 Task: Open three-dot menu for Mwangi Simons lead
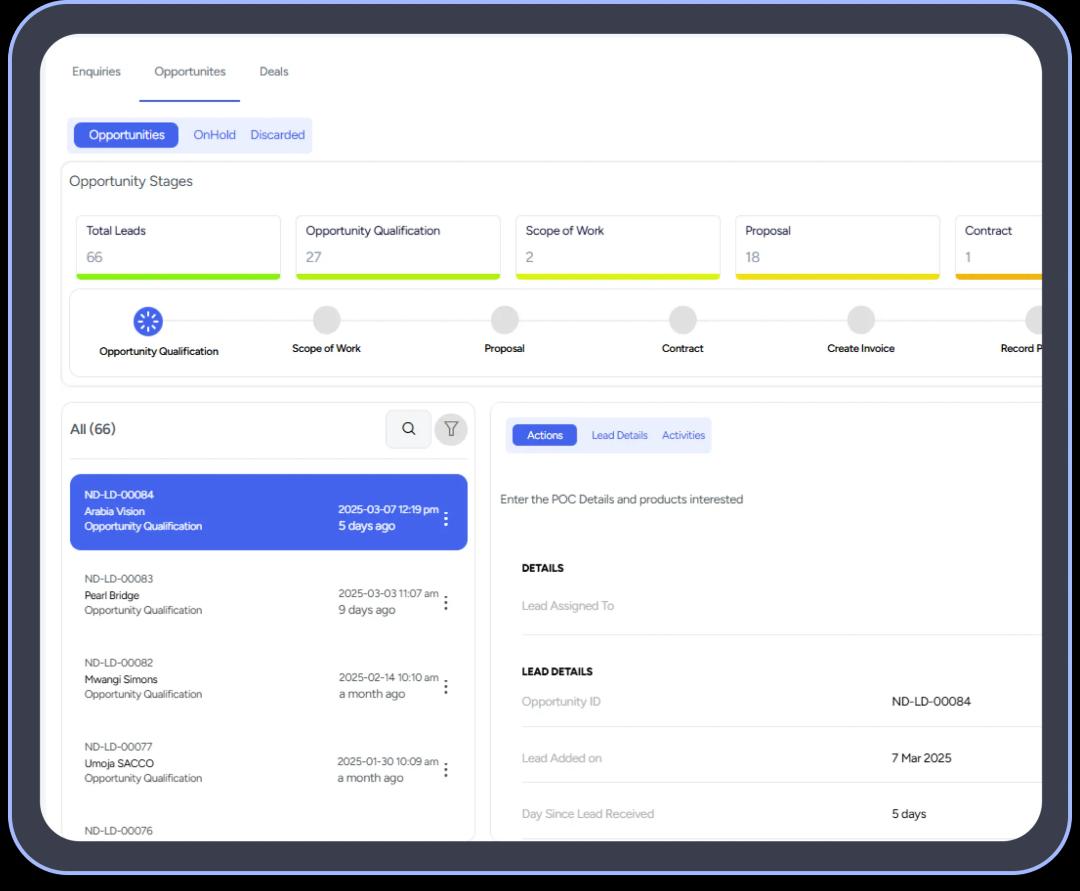[446, 687]
